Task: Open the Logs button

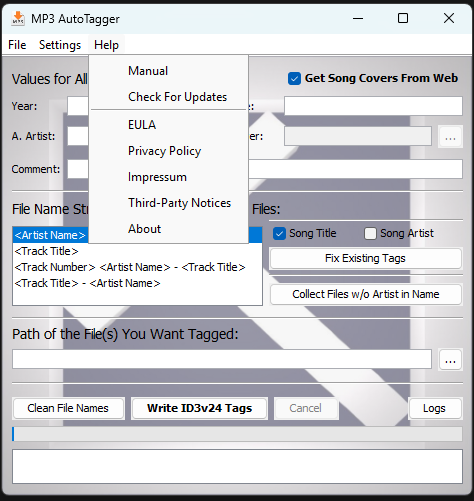Action: tap(435, 408)
